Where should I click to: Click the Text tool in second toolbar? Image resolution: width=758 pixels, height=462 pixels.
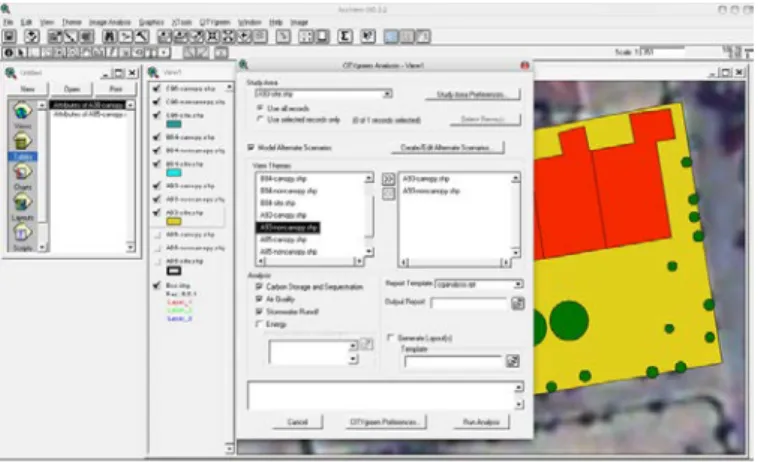click(152, 52)
